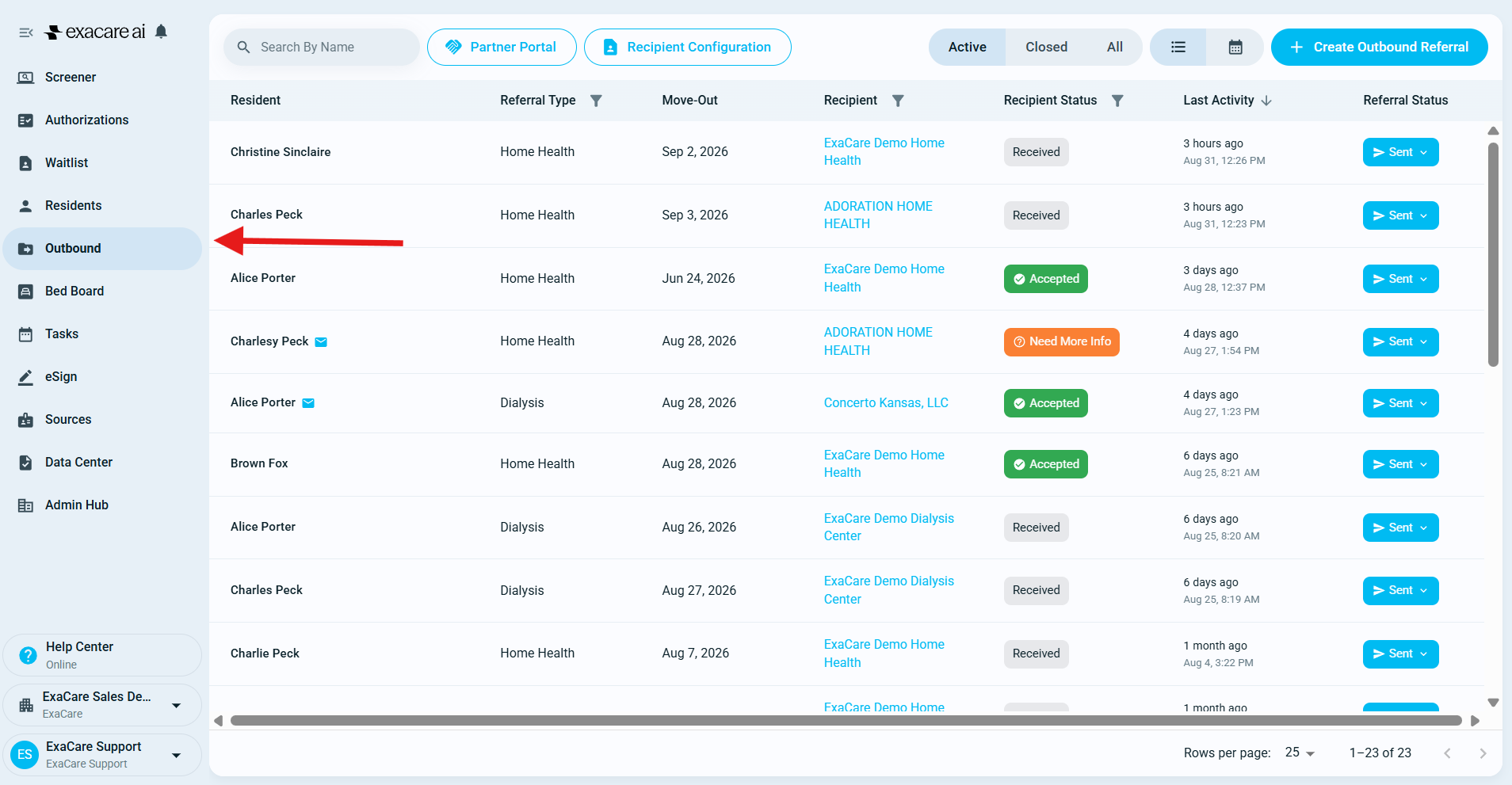Filter by Recipient Status funnel icon
Viewport: 1512px width, 785px height.
(1117, 101)
